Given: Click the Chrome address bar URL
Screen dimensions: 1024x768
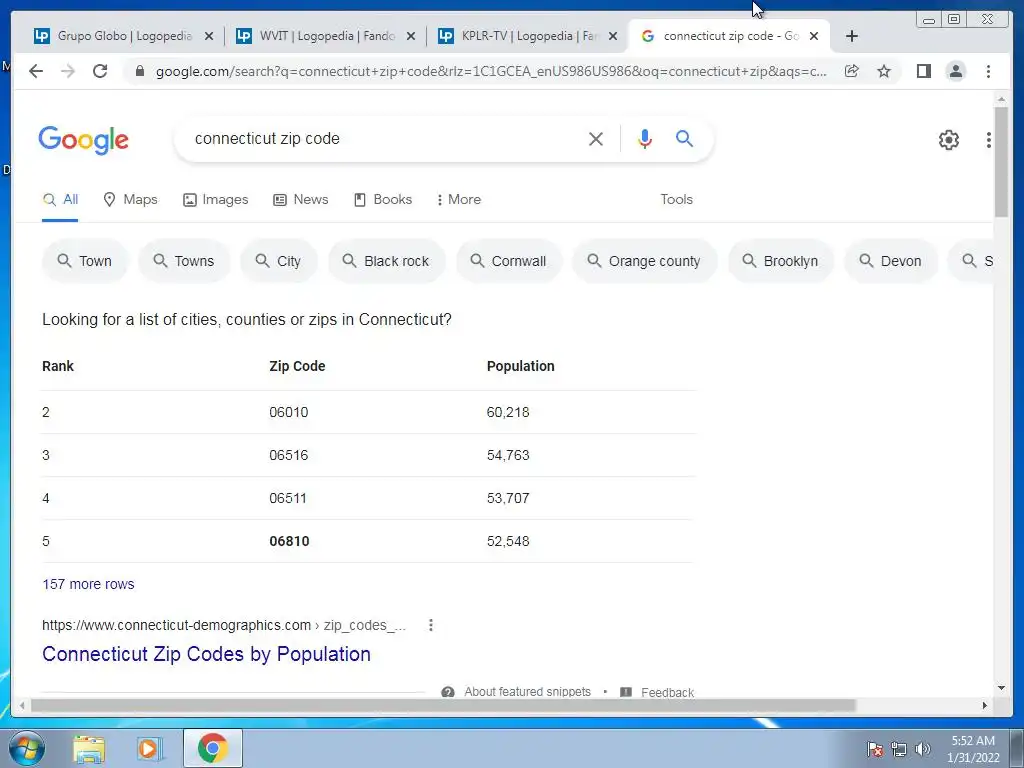Looking at the screenshot, I should pos(491,71).
